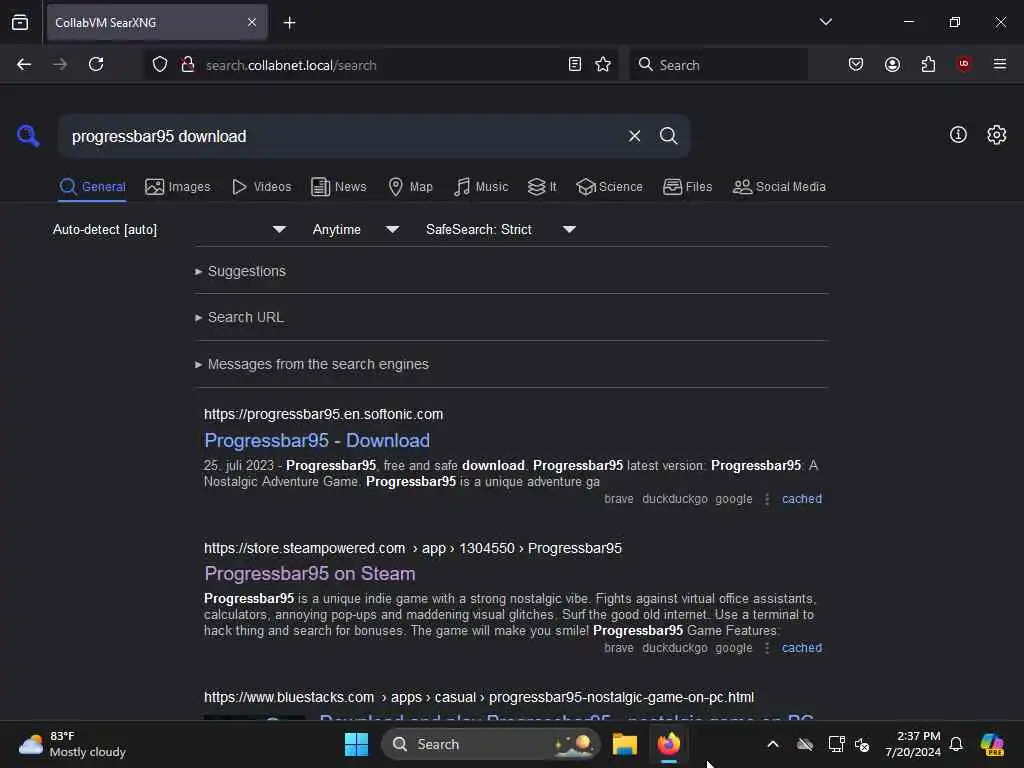The height and width of the screenshot is (768, 1024).
Task: Open the Pocket save icon
Action: tap(856, 64)
